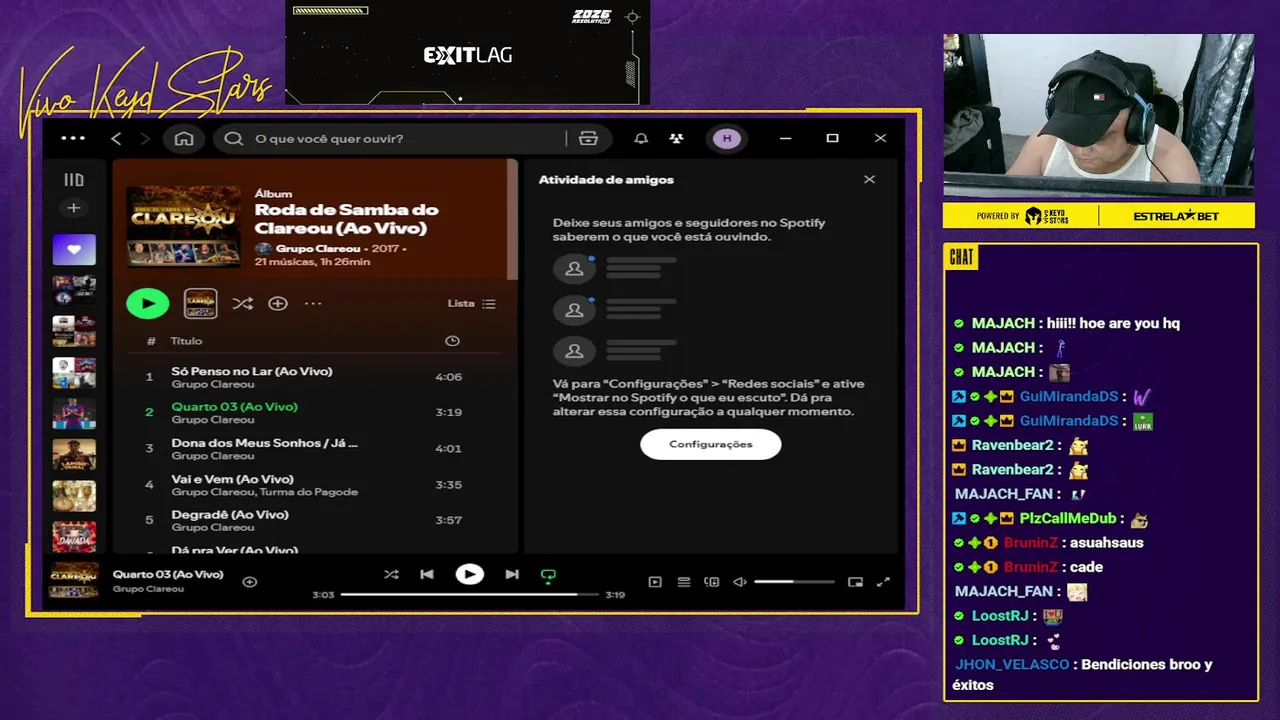Image resolution: width=1280 pixels, height=720 pixels.
Task: Close the 'Atividade de amigos' panel
Action: pos(869,180)
